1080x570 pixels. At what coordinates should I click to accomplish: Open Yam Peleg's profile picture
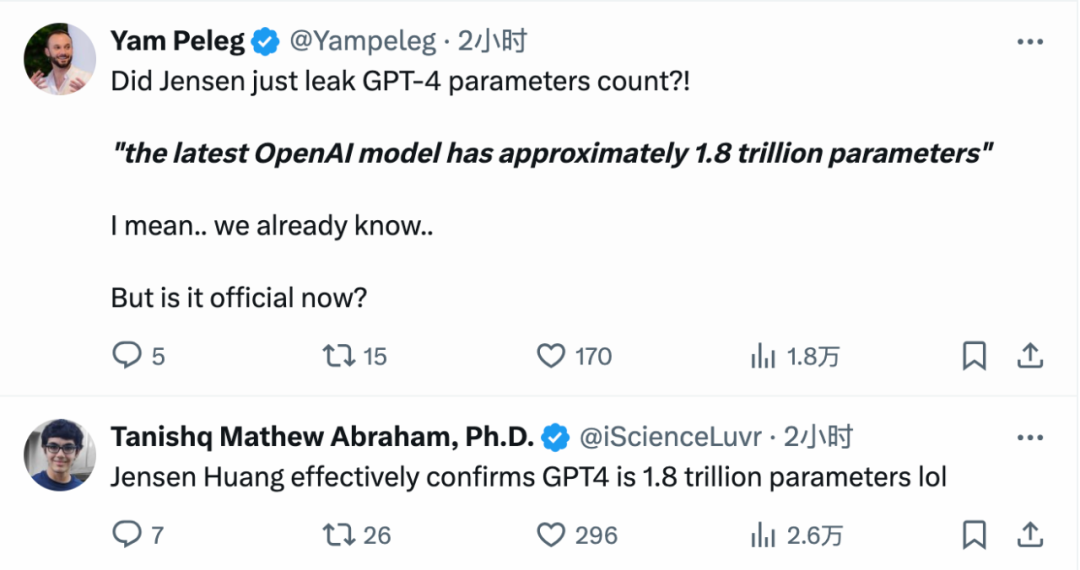click(59, 58)
